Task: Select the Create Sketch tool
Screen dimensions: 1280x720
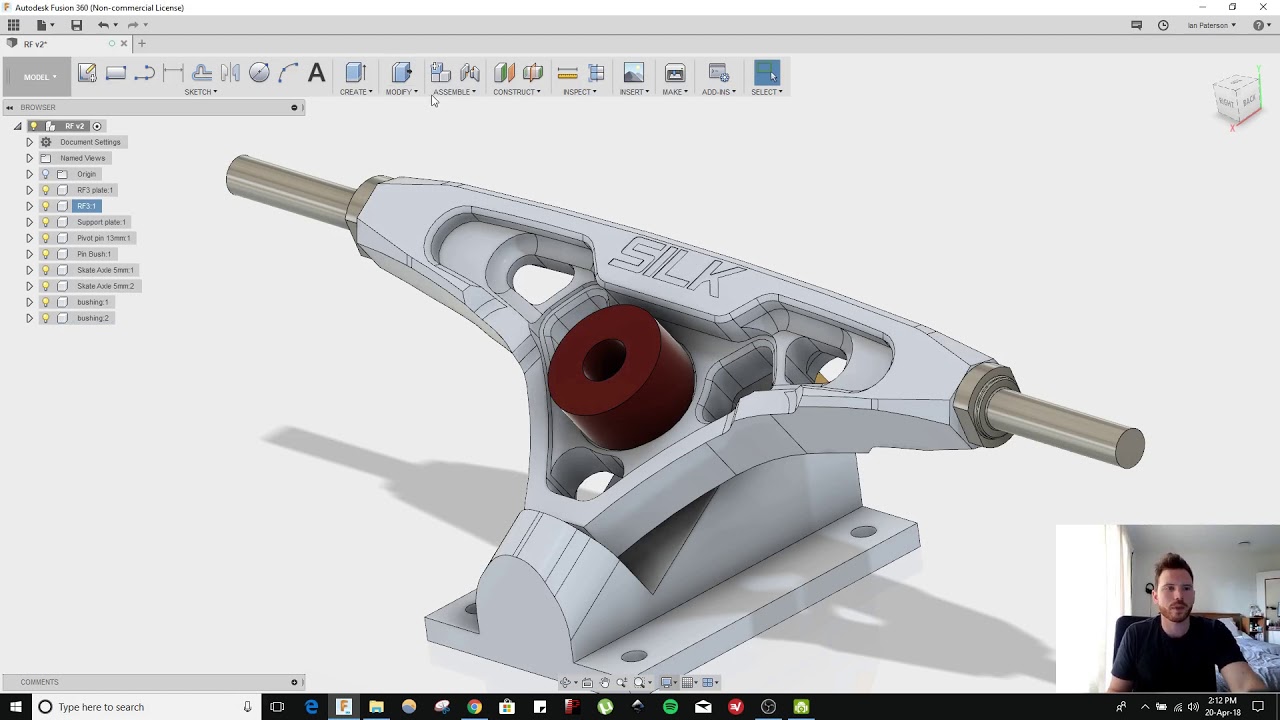Action: (x=87, y=73)
